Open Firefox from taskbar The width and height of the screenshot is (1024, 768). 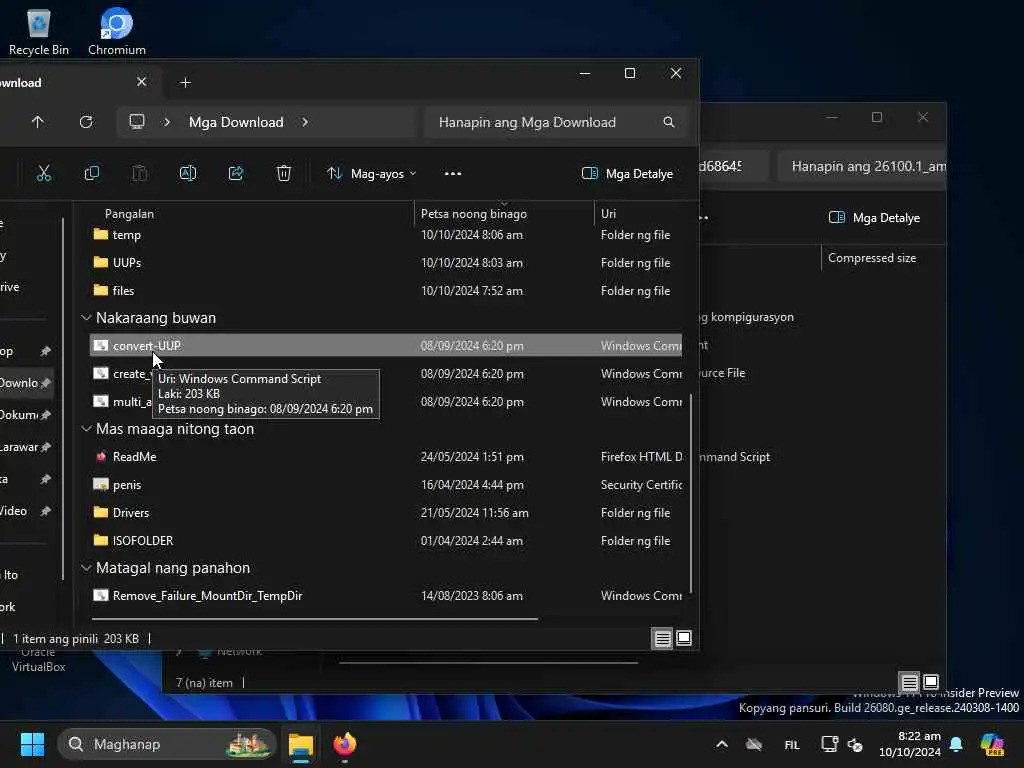point(345,744)
